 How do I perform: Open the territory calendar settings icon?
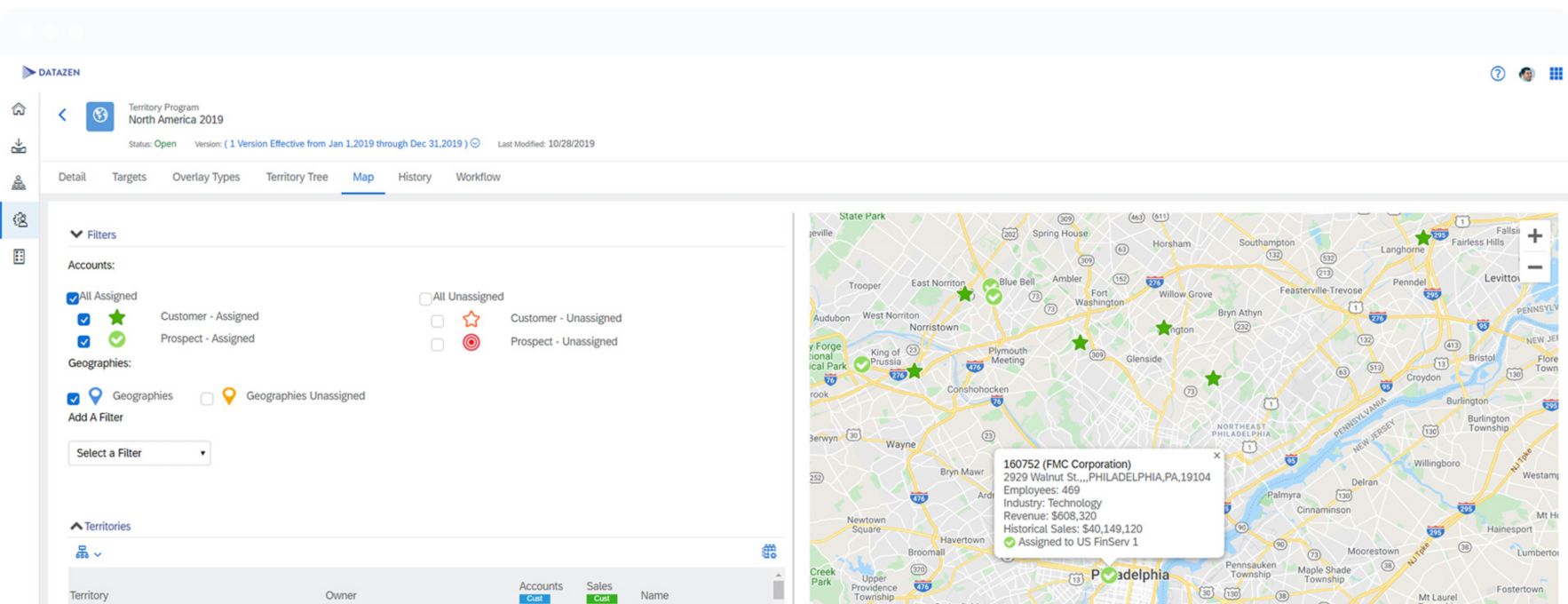[769, 552]
